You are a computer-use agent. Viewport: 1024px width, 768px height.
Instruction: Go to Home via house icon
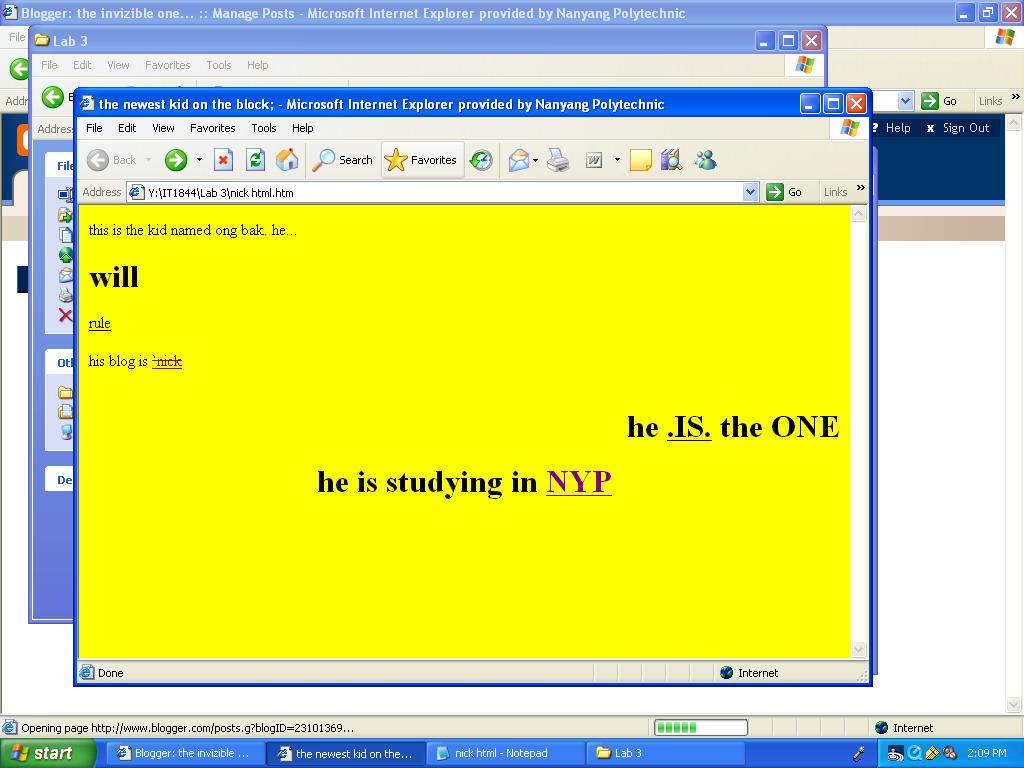click(287, 160)
